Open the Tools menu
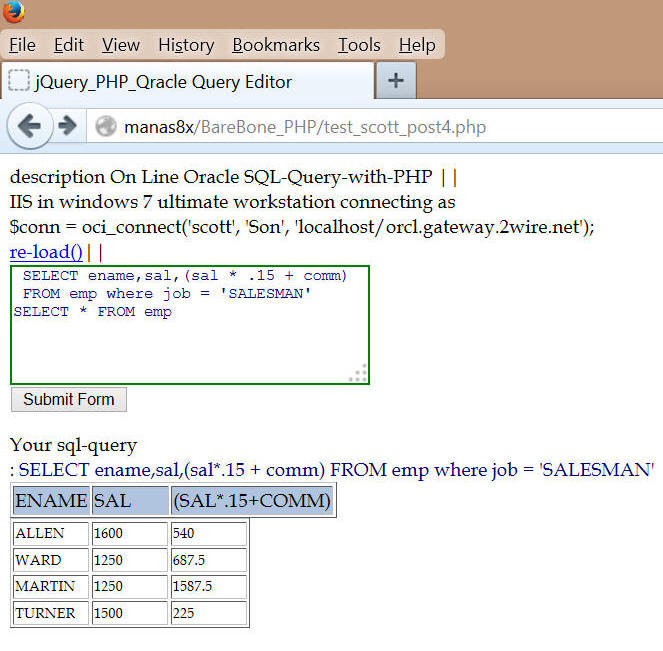Viewport: 663px width, 651px height. click(359, 45)
